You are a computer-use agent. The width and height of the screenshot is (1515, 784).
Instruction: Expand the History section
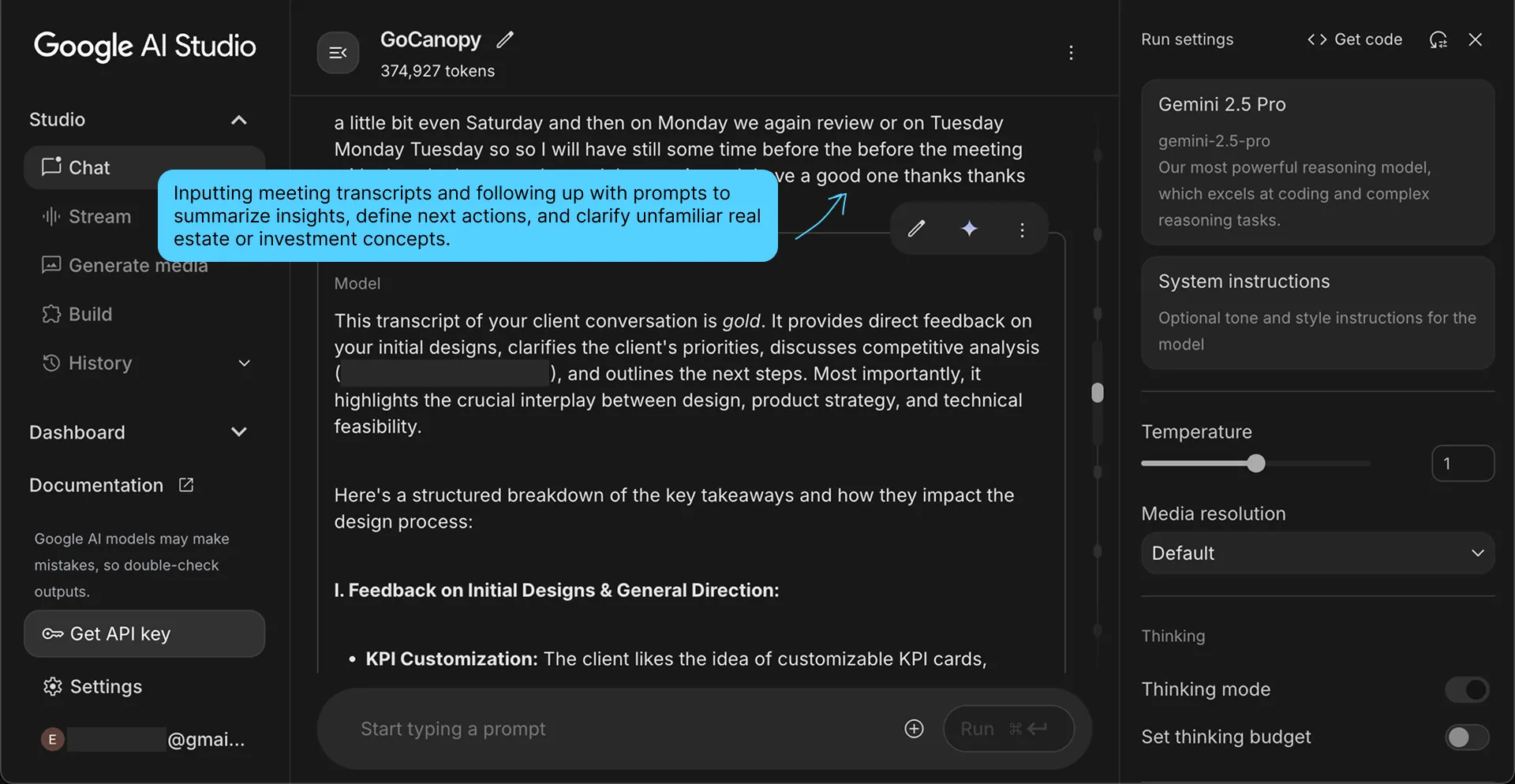pos(244,364)
